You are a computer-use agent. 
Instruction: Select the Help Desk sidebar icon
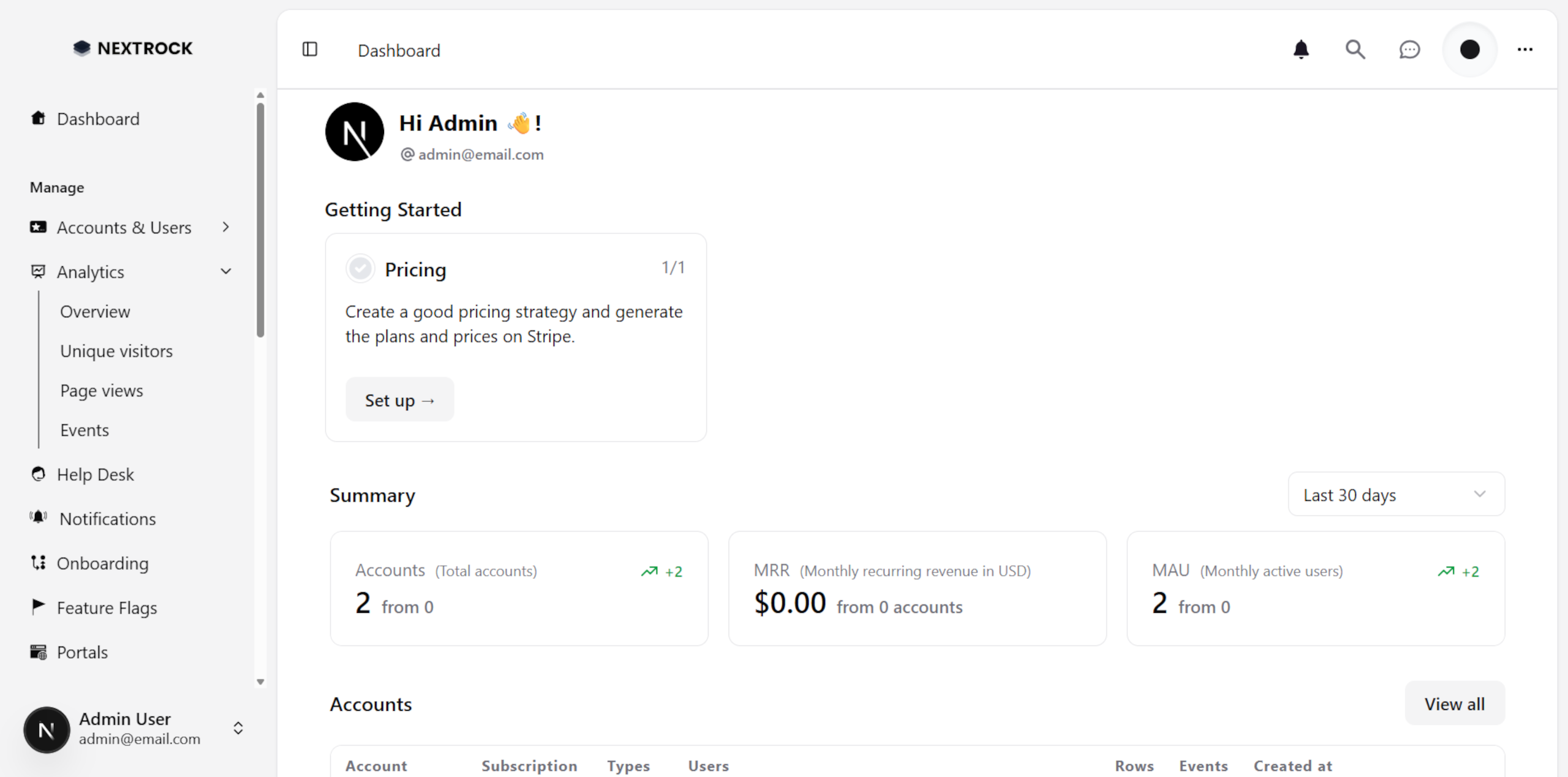click(x=38, y=473)
